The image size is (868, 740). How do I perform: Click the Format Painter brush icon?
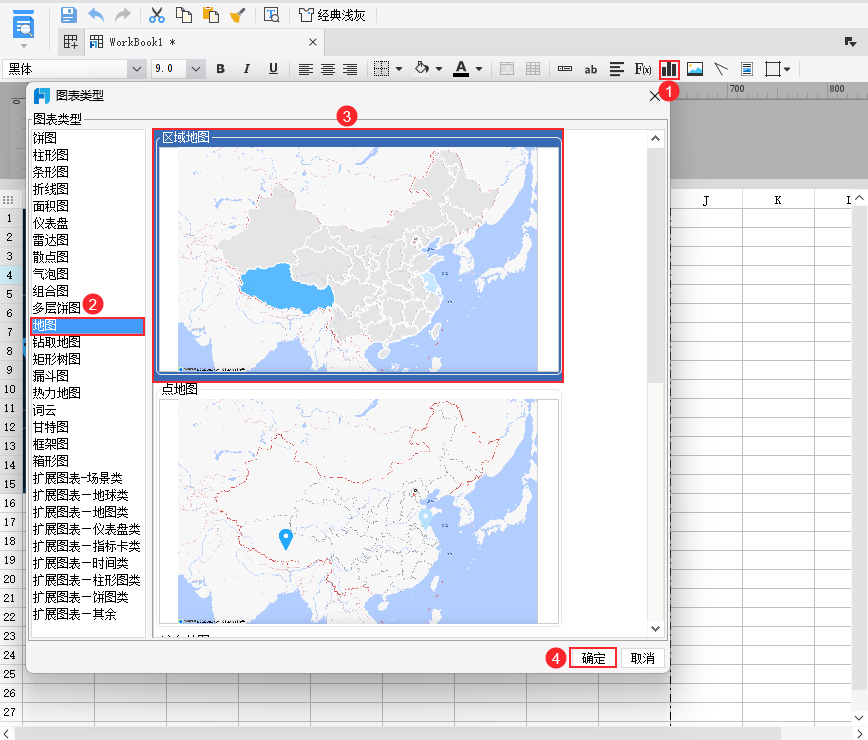(237, 15)
